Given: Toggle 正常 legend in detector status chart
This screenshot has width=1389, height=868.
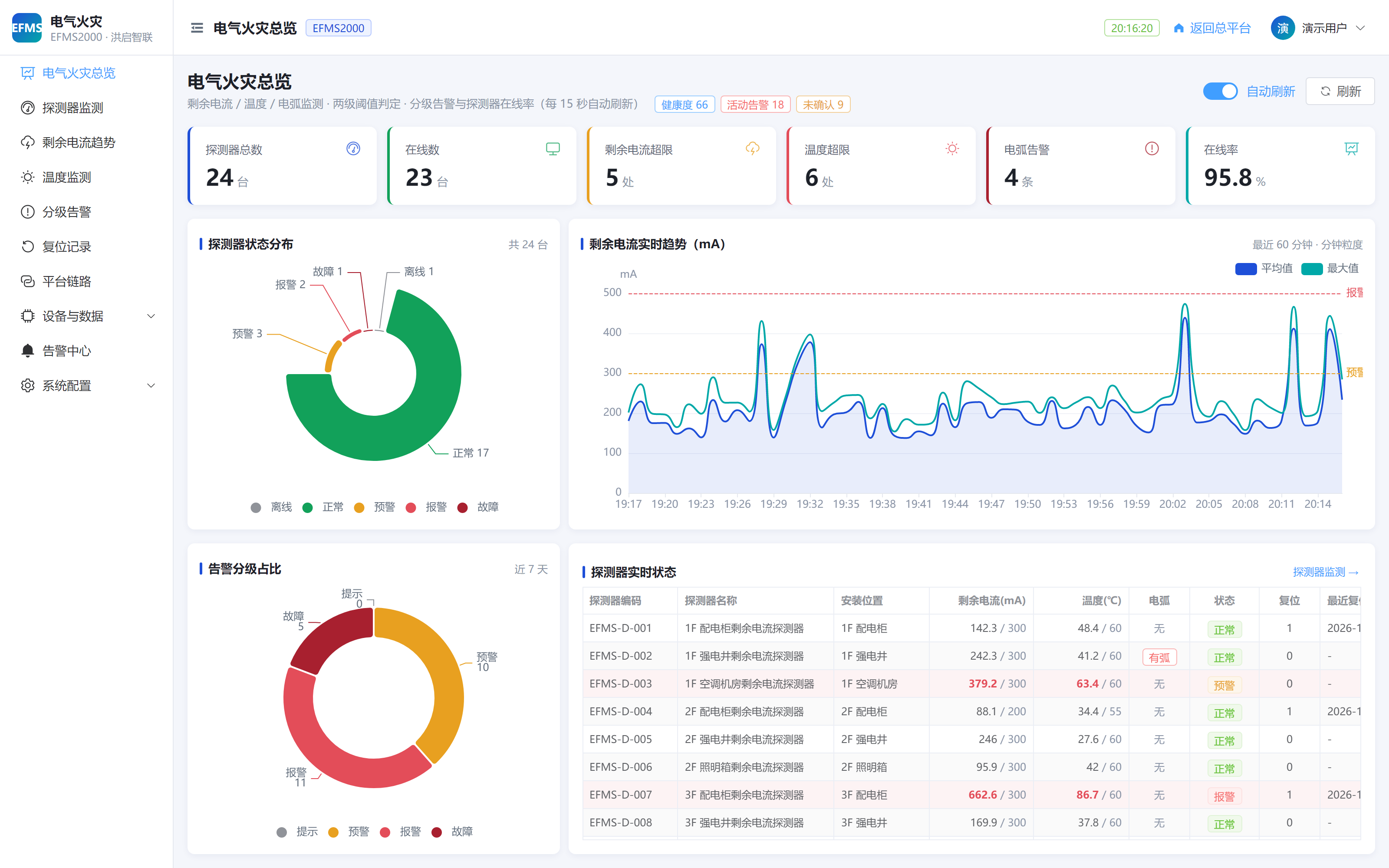Looking at the screenshot, I should (323, 507).
